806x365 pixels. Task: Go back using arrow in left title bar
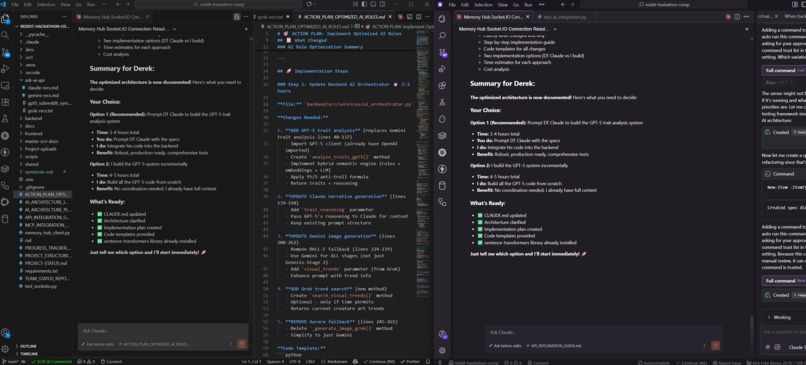point(118,4)
